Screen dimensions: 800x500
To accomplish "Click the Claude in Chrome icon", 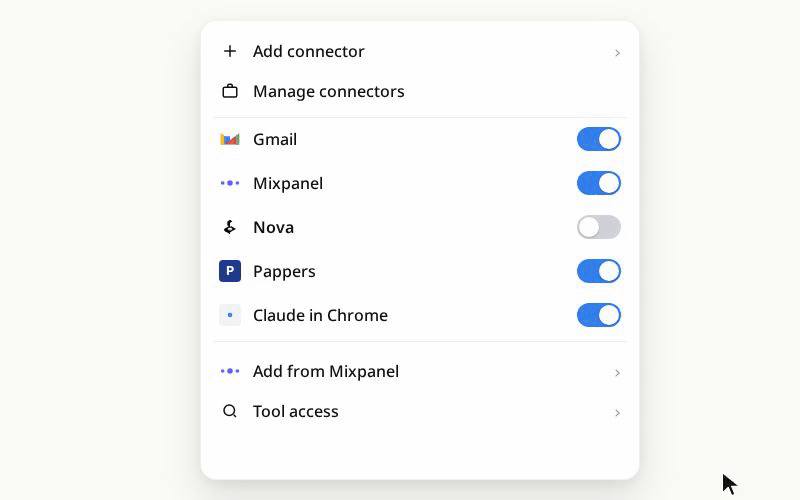I will 230,315.
